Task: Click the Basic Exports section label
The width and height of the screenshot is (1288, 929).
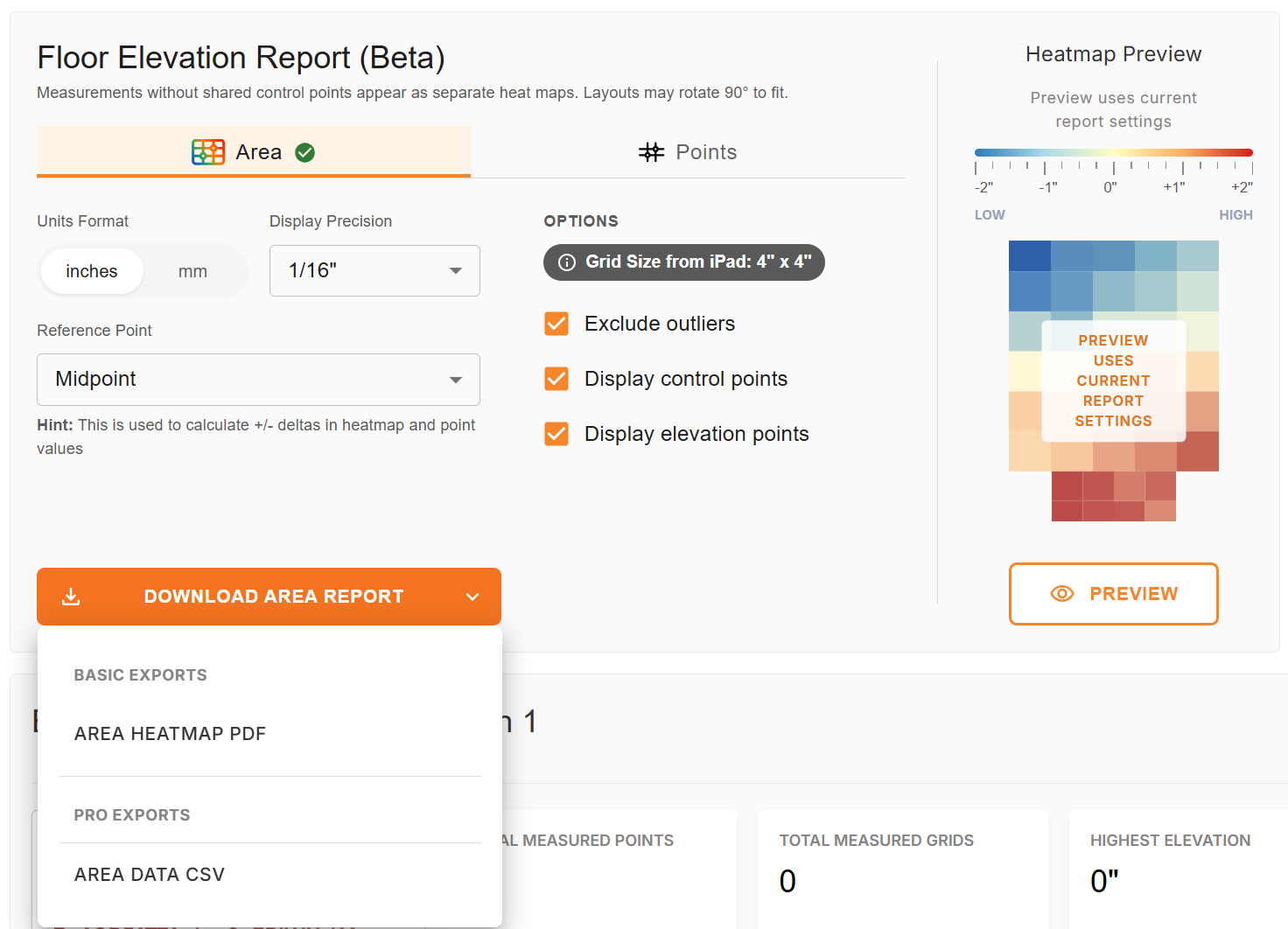Action: 141,675
